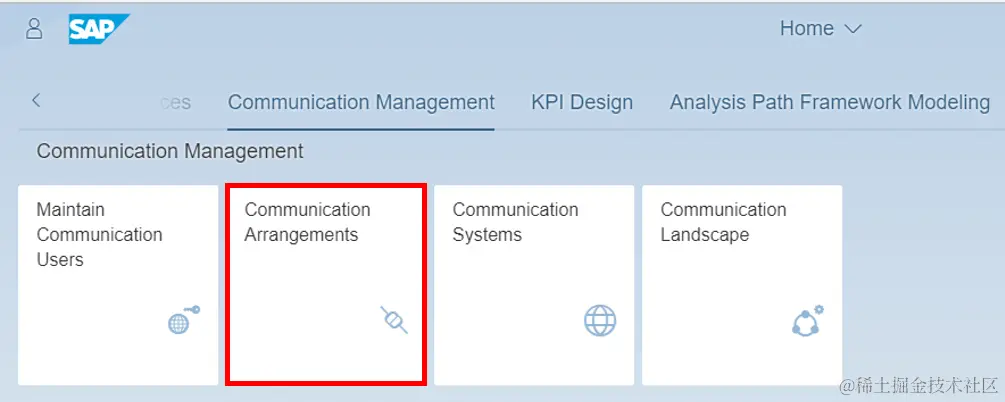Screen dimensions: 1005x402
Task: Open the user profile icon
Action: [34, 29]
